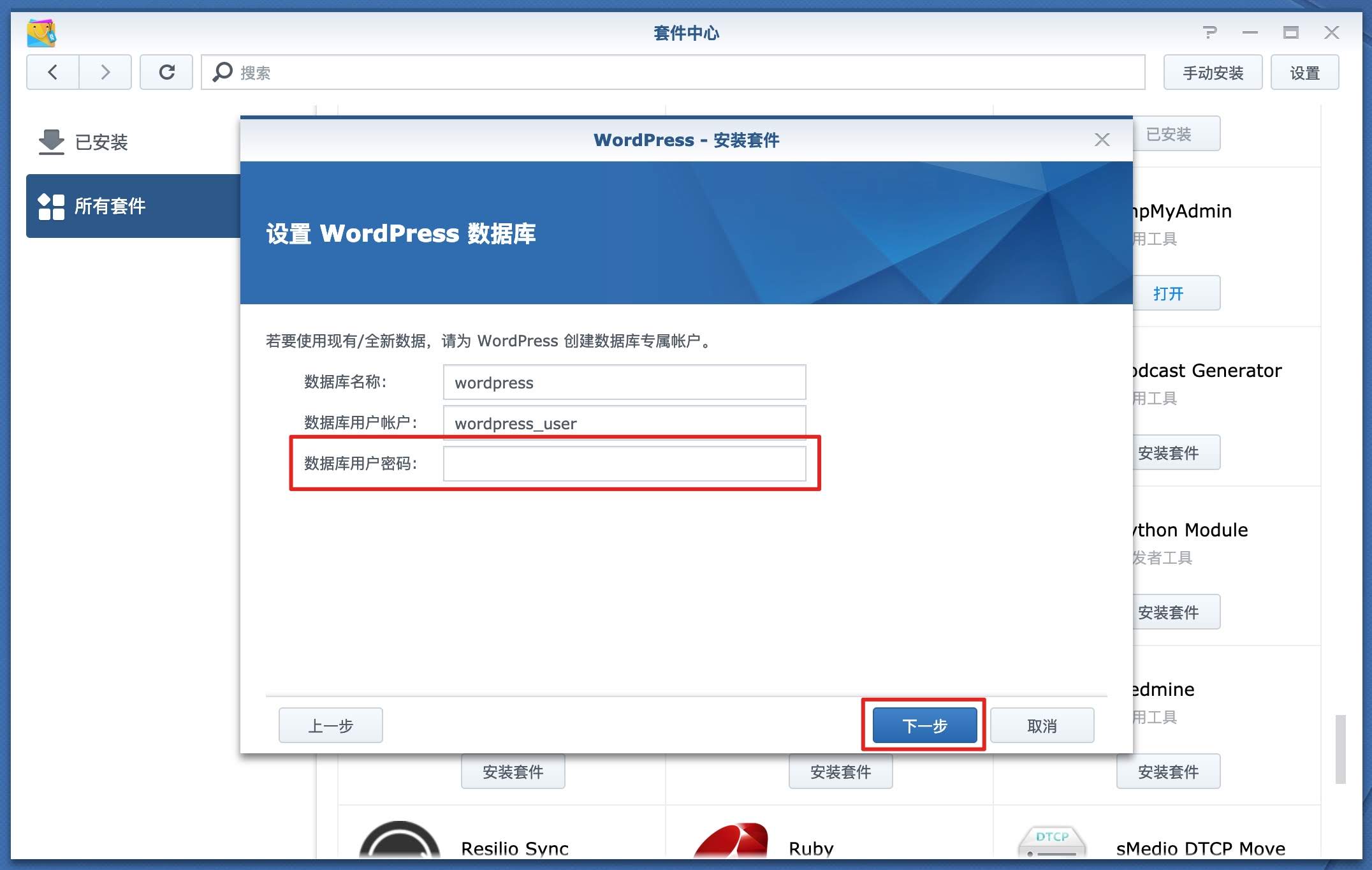Click the forward navigation arrow

105,72
